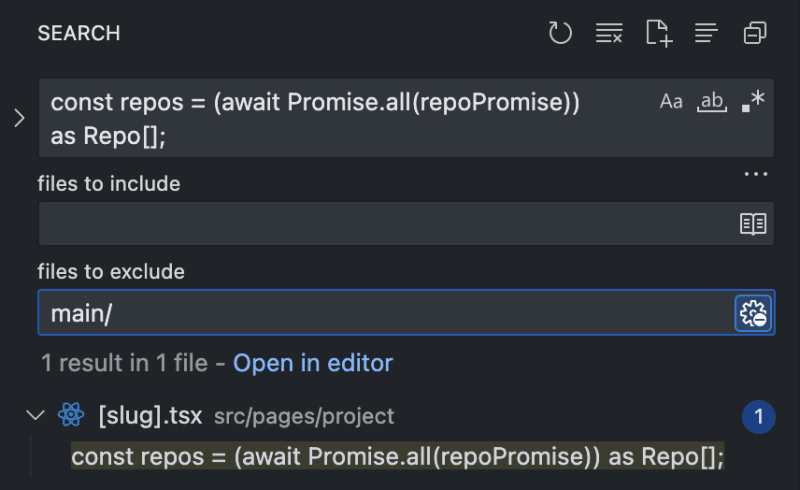Screen dimensions: 800x490
Task: Collapse the [slug].tsx result group
Action: (35, 415)
